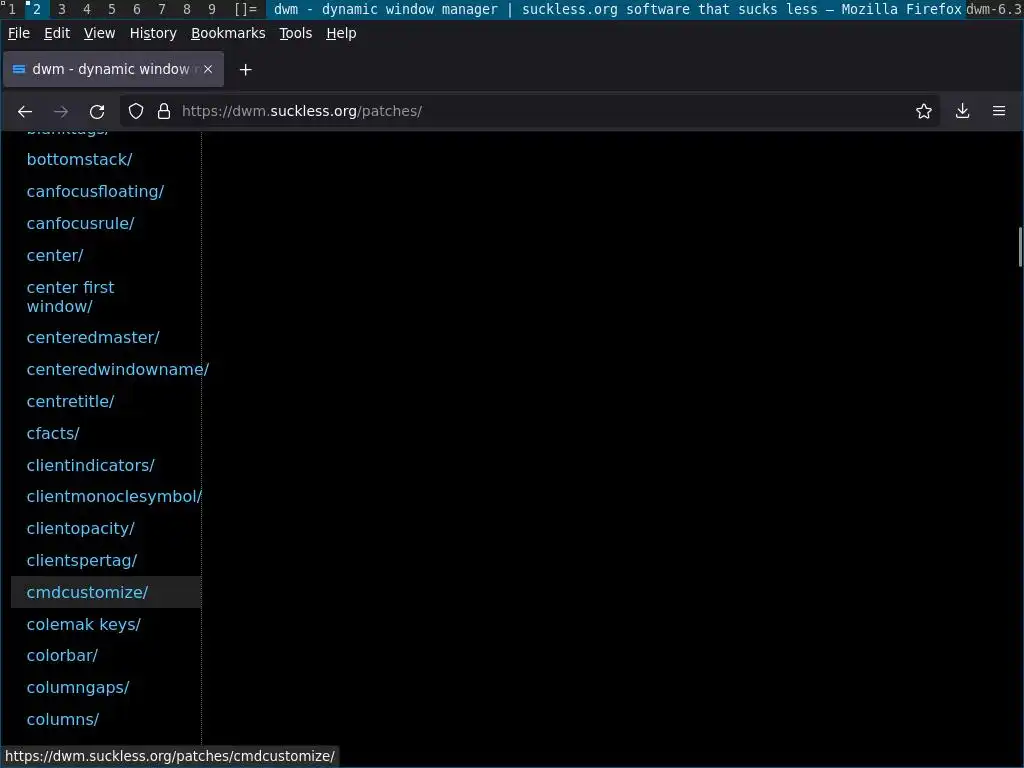The image size is (1024, 768).
Task: Switch to dwm tag 9
Action: coord(212,9)
